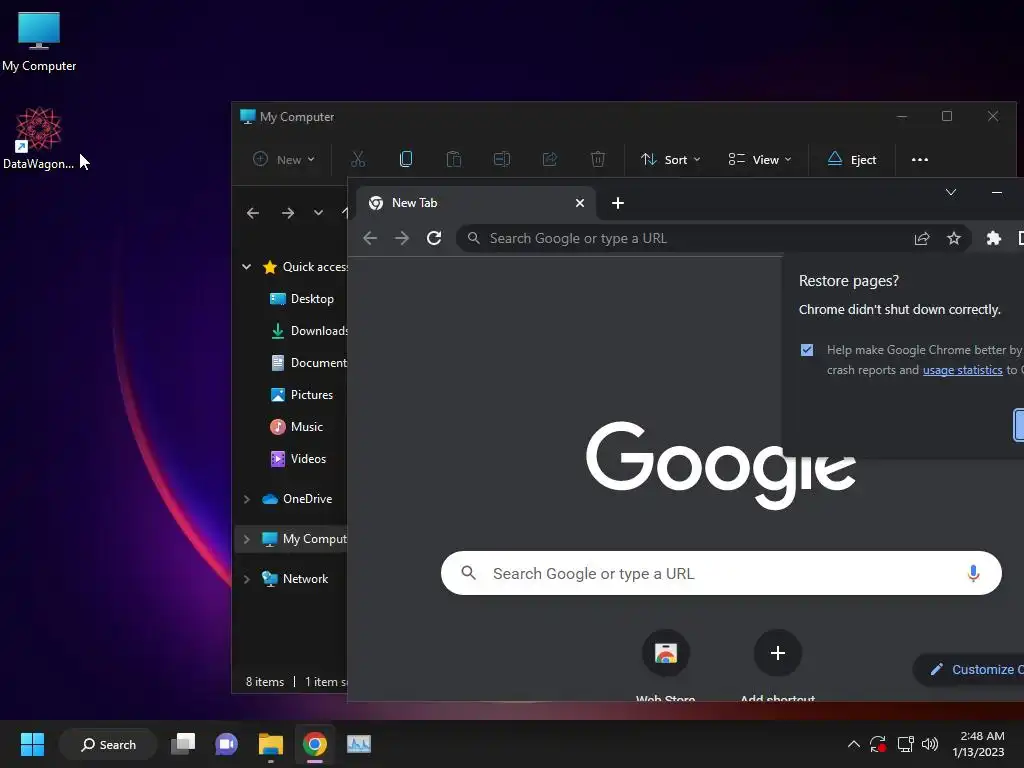This screenshot has height=768, width=1024.
Task: Click the New Tab tab title
Action: pyautogui.click(x=415, y=203)
